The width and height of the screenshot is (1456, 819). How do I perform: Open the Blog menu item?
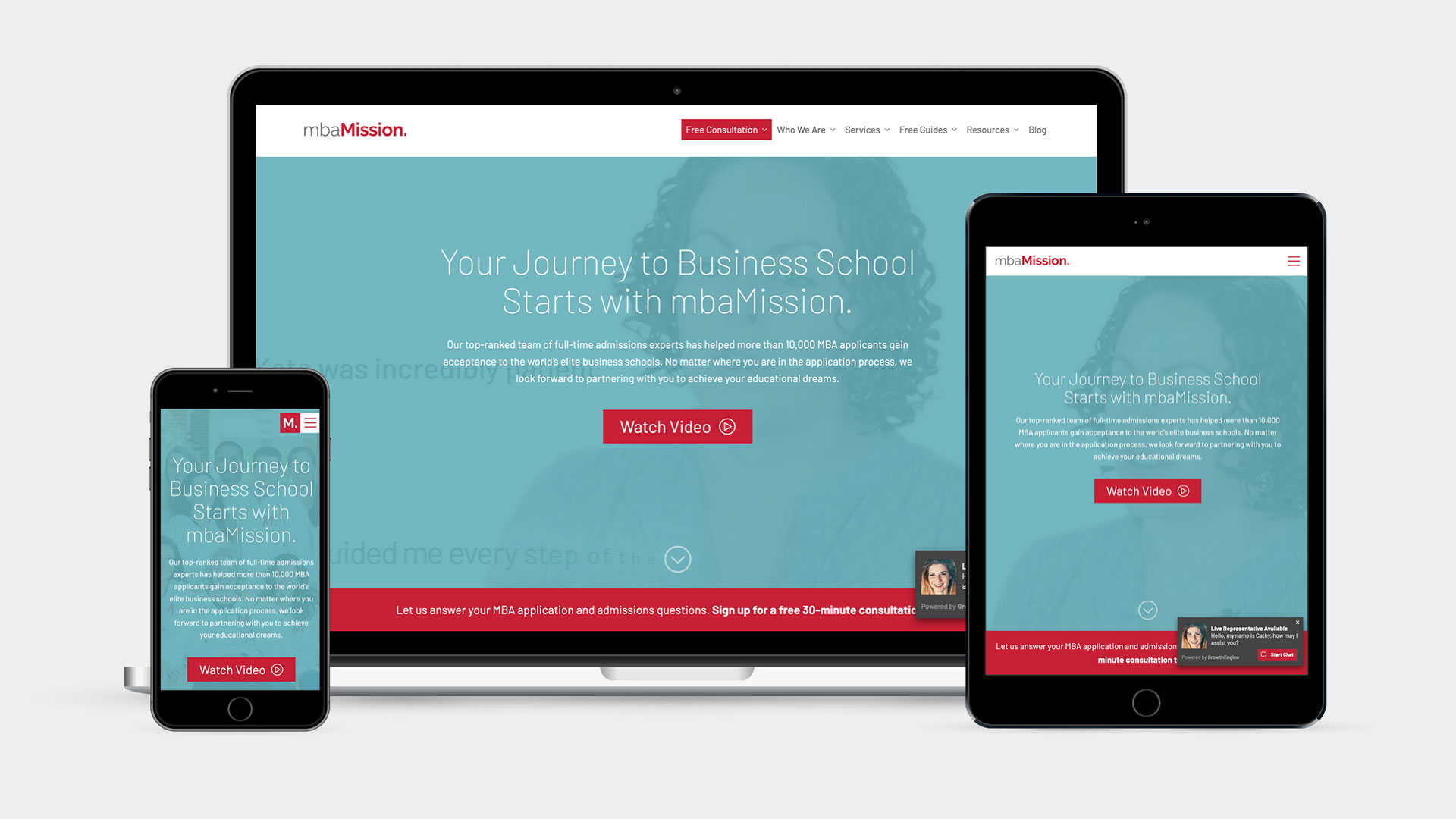(1038, 130)
